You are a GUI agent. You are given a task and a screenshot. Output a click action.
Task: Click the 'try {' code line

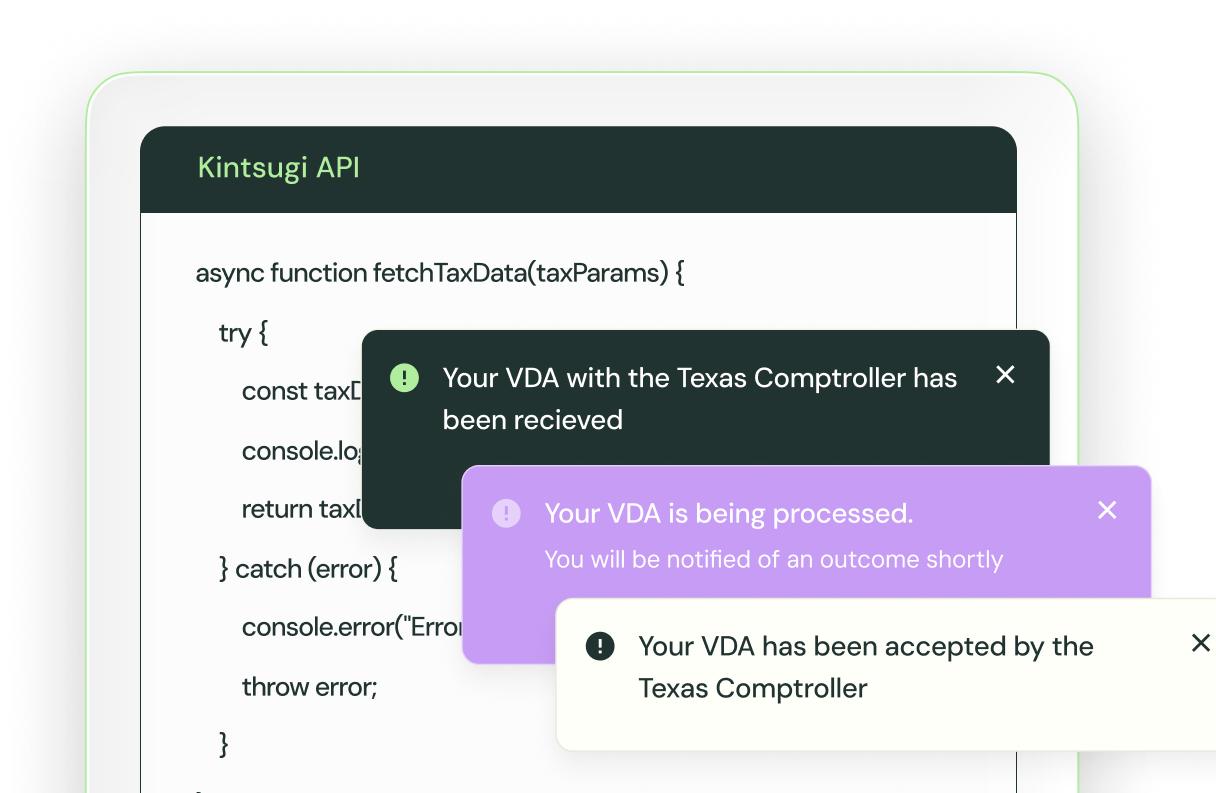[x=243, y=333]
